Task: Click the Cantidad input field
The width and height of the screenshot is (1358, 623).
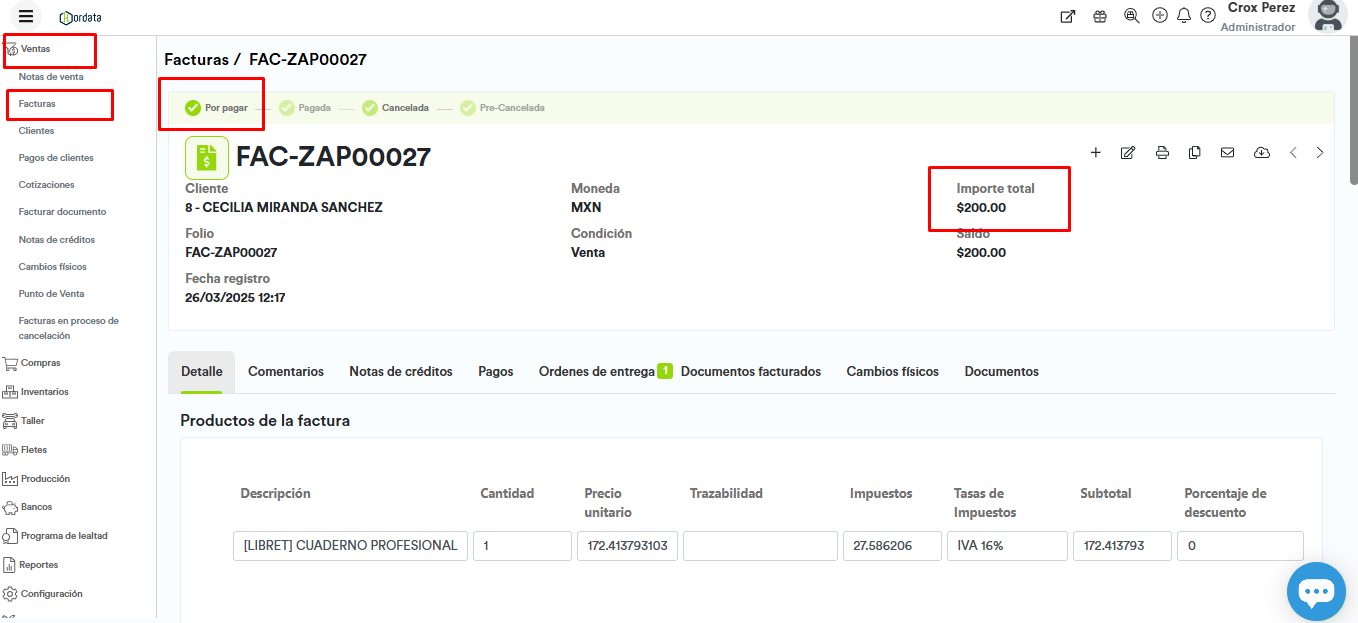Action: point(521,546)
